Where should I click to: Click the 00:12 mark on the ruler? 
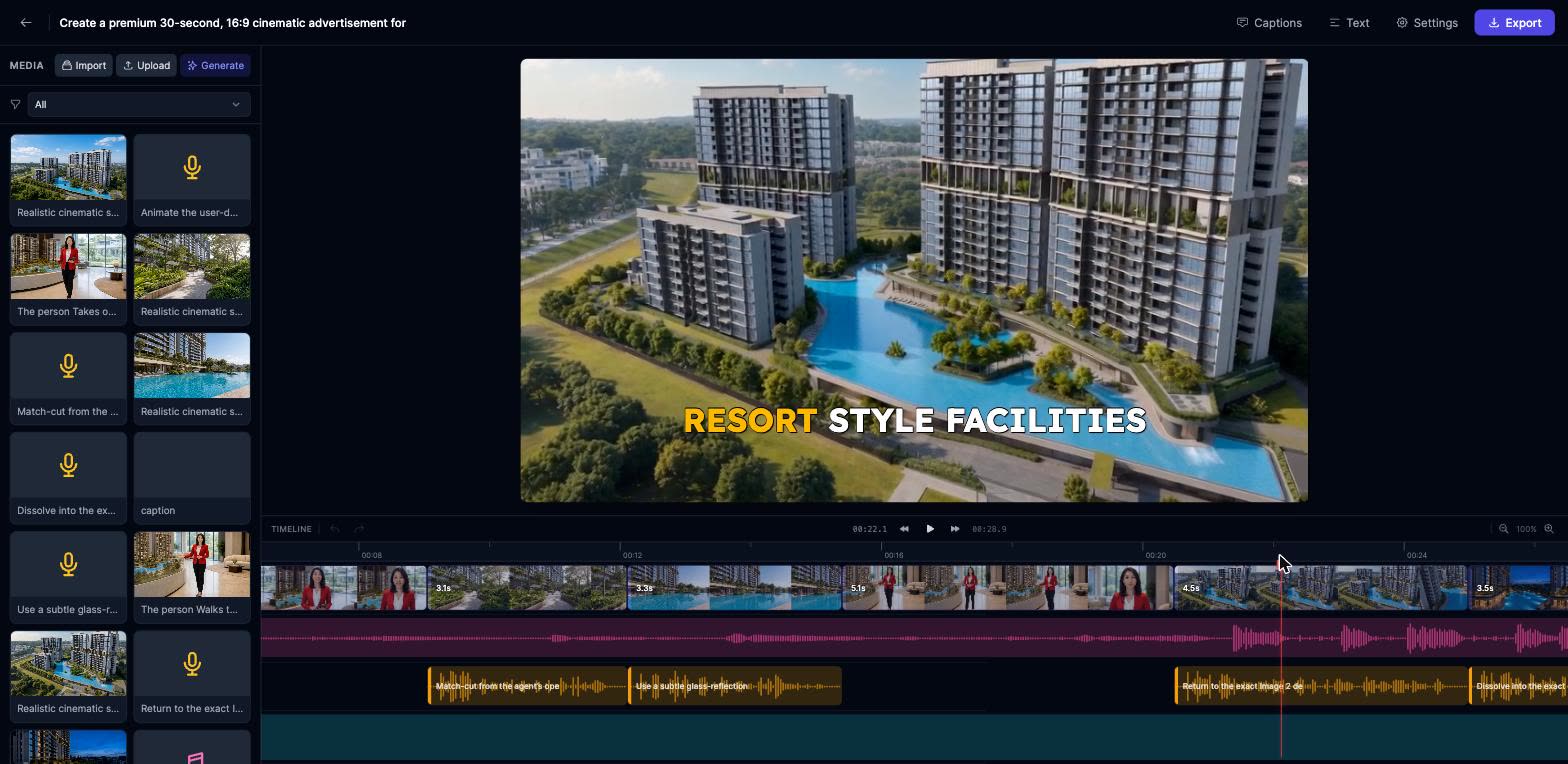(632, 555)
